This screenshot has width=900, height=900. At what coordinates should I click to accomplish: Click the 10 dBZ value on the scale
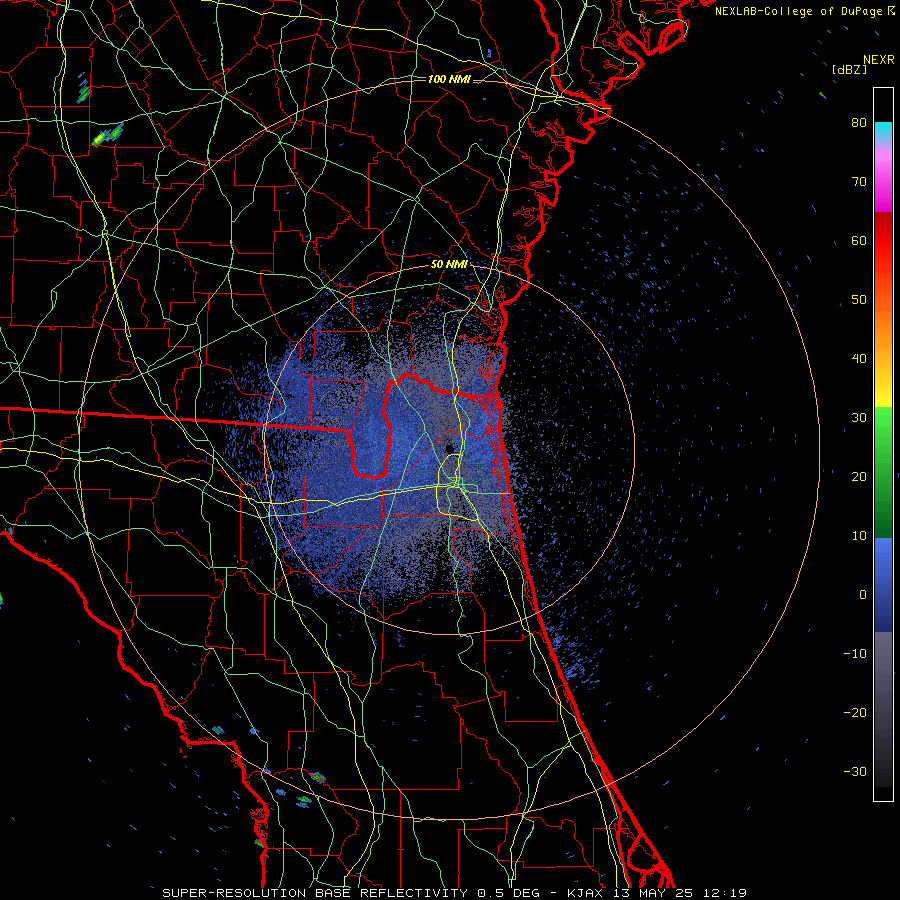tap(859, 536)
